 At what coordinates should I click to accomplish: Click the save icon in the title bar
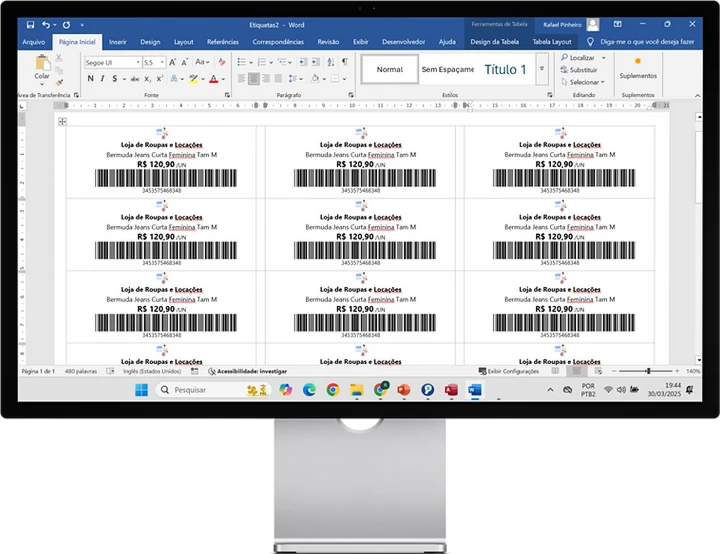[29, 24]
